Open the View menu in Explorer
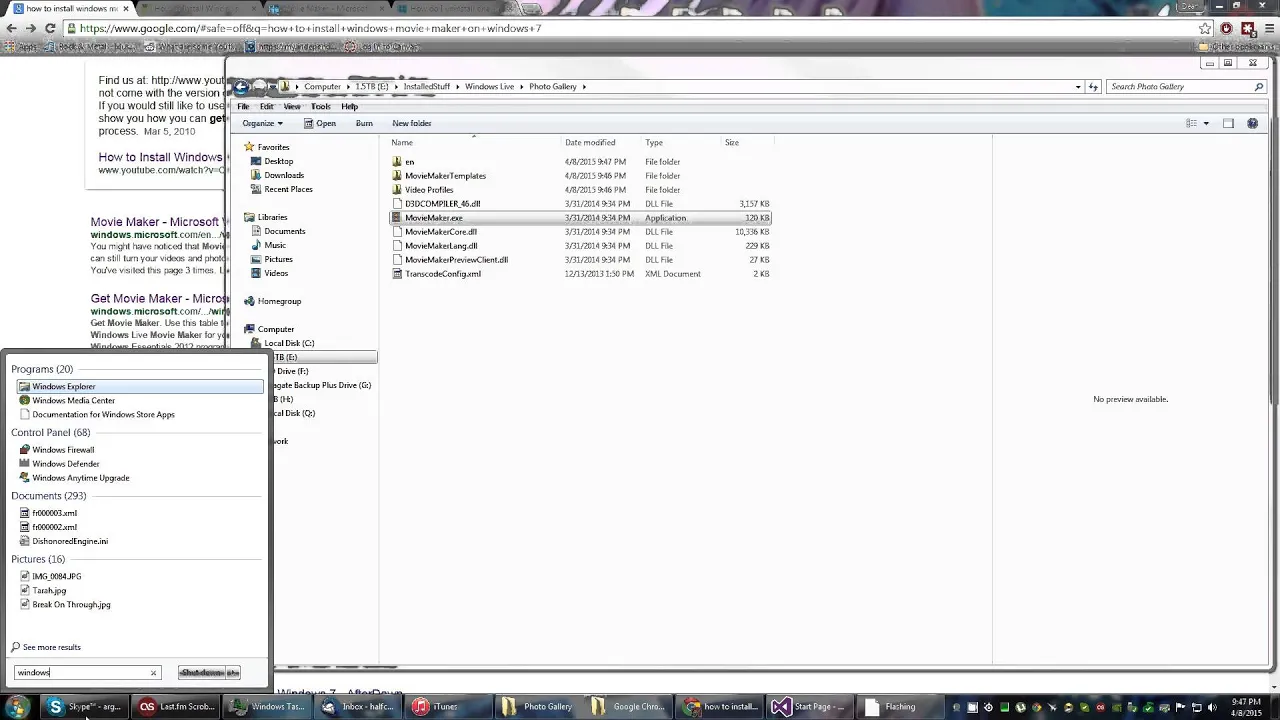Image resolution: width=1280 pixels, height=720 pixels. [x=292, y=106]
